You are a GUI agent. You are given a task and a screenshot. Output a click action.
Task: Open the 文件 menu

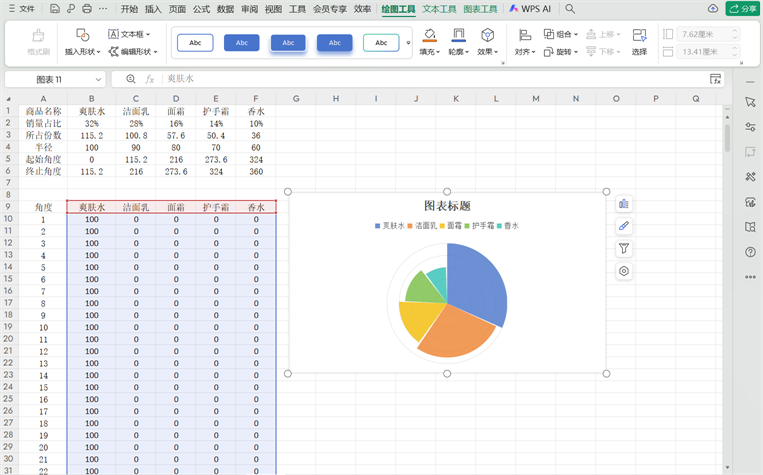pos(21,8)
